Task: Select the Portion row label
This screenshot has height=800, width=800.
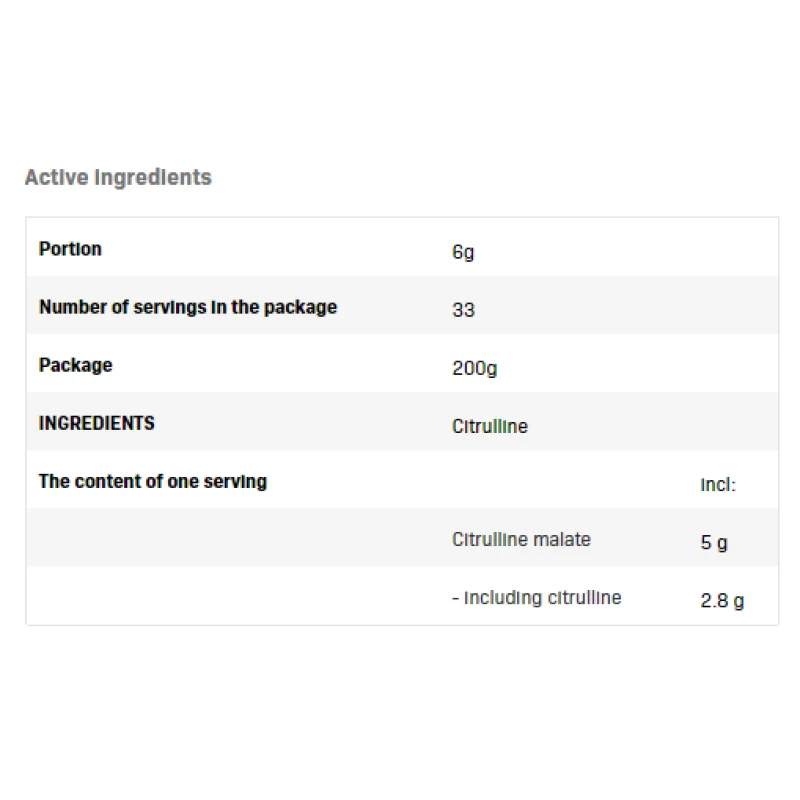Action: [70, 249]
